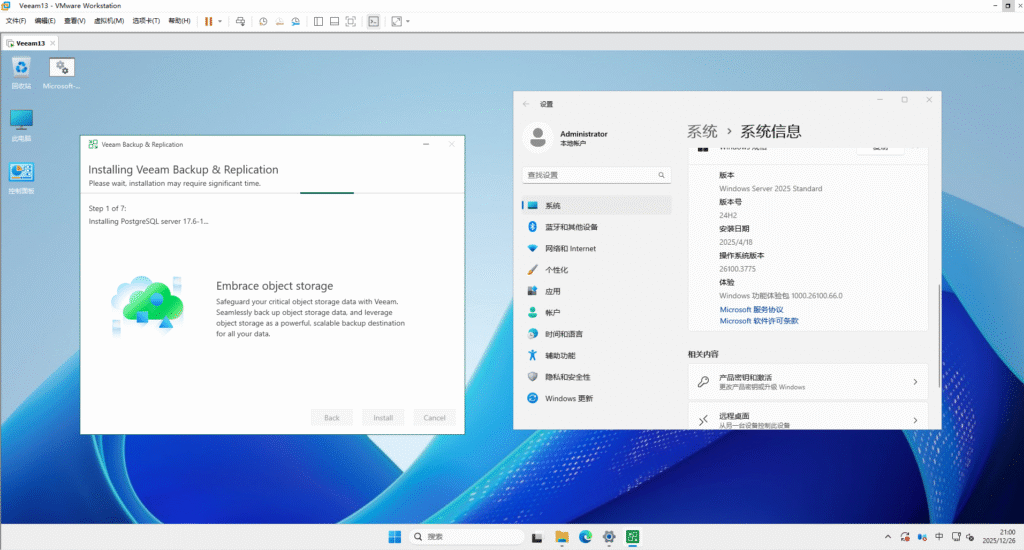Open the 虚拟机(M) menu

[x=109, y=21]
